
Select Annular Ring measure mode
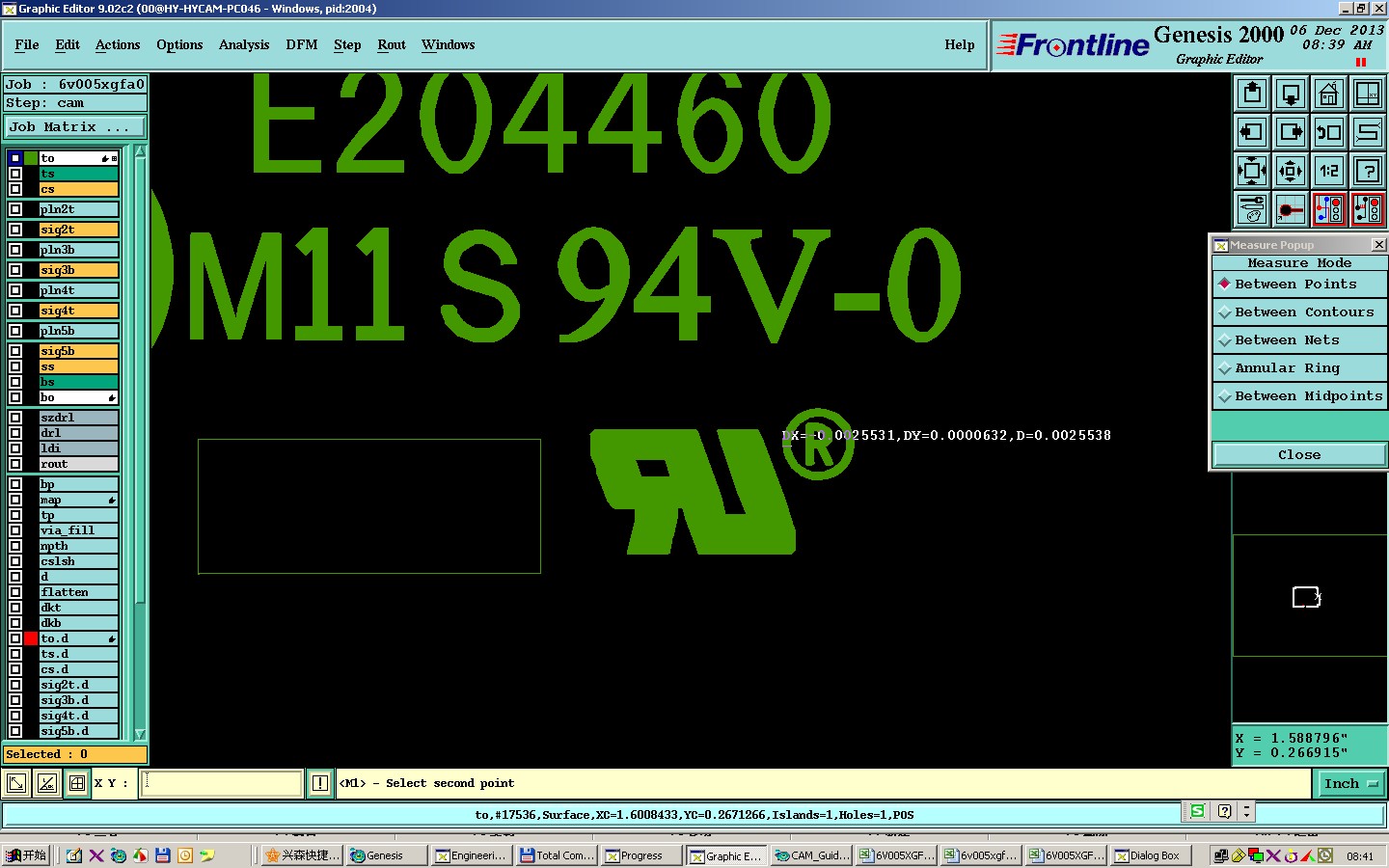1299,368
